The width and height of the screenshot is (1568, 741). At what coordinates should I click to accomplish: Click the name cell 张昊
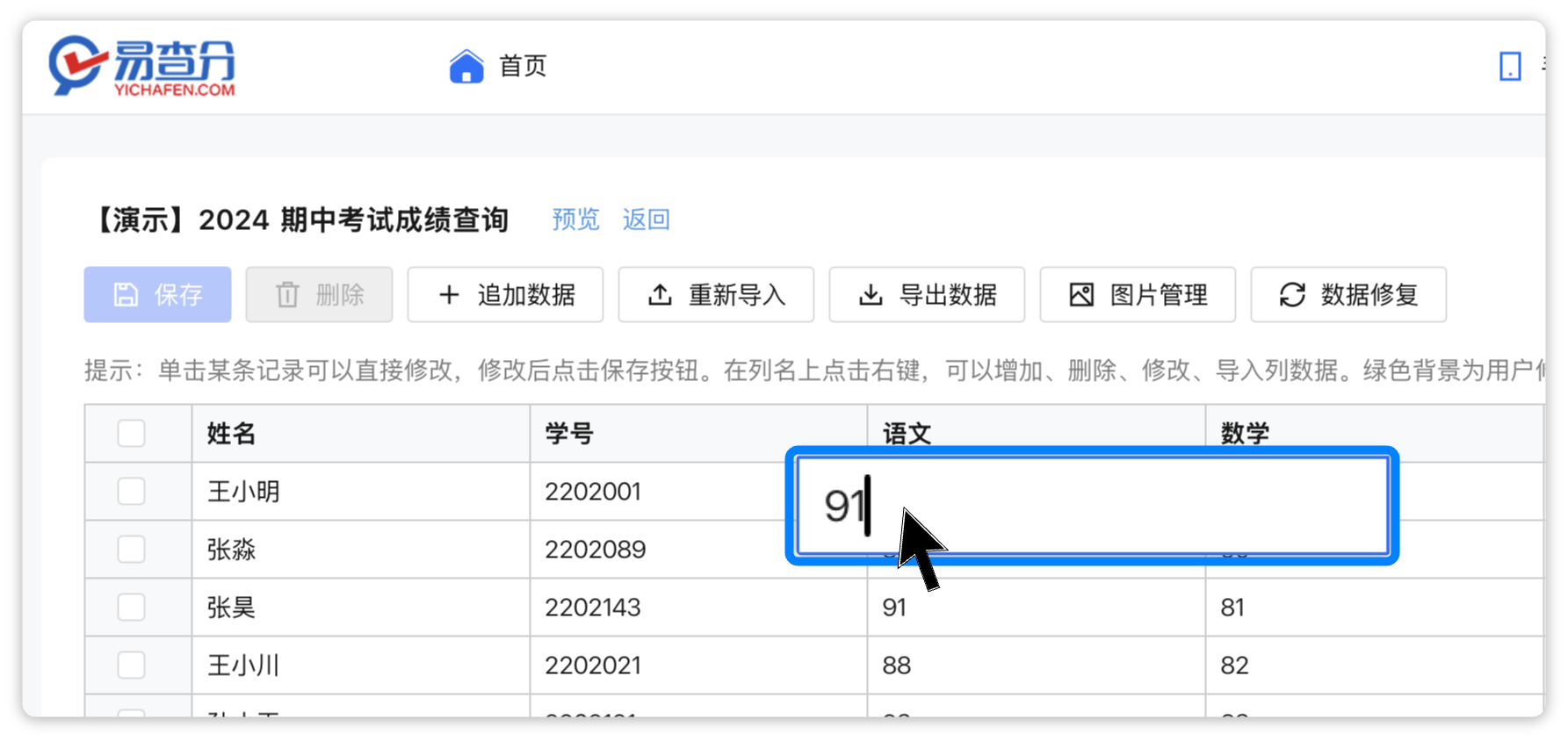pyautogui.click(x=361, y=608)
